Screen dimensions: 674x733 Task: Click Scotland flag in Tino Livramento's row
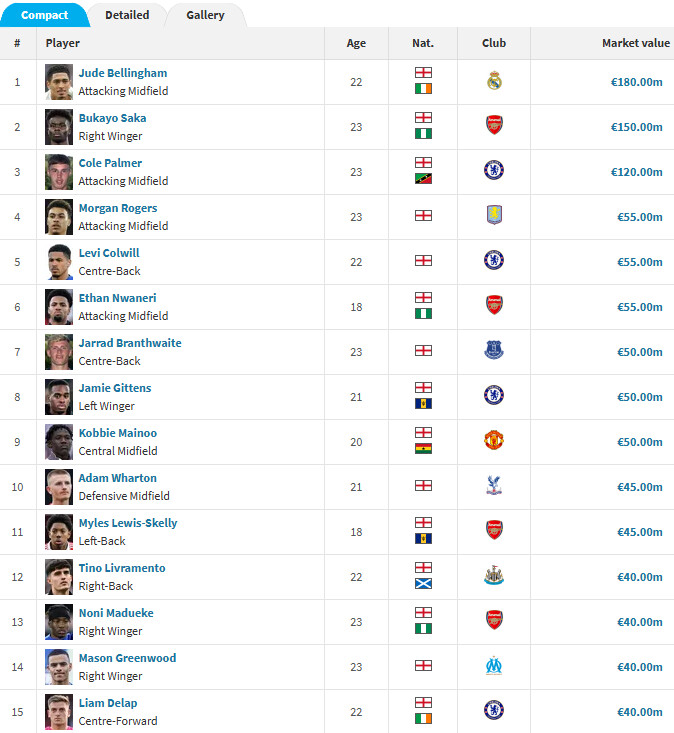click(x=423, y=583)
